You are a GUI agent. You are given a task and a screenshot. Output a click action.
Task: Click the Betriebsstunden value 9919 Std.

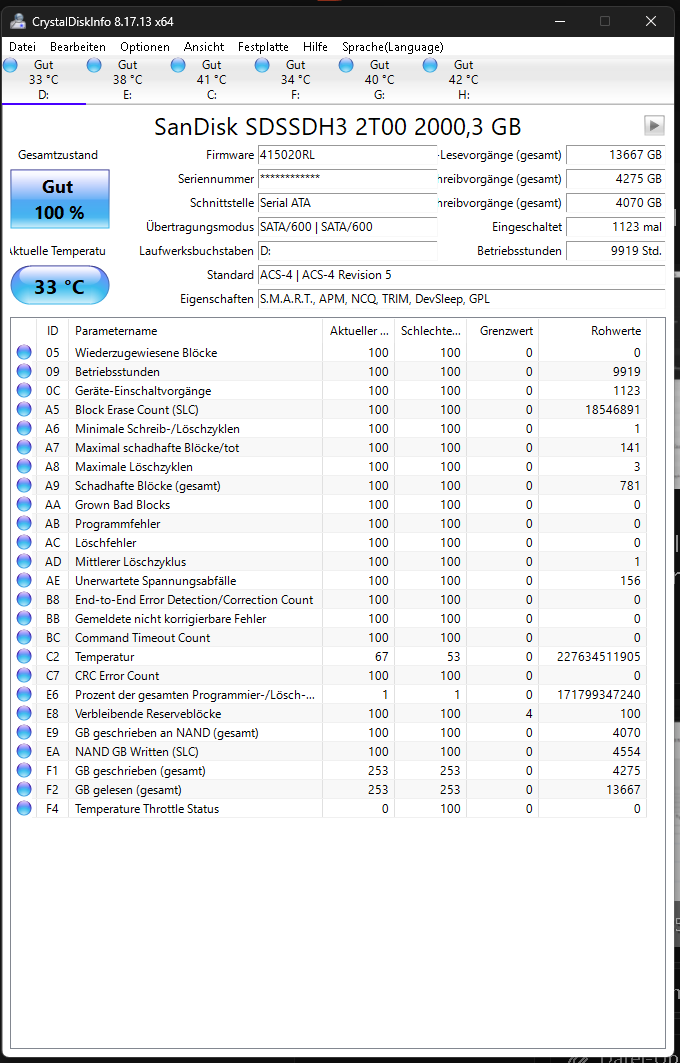click(x=615, y=251)
